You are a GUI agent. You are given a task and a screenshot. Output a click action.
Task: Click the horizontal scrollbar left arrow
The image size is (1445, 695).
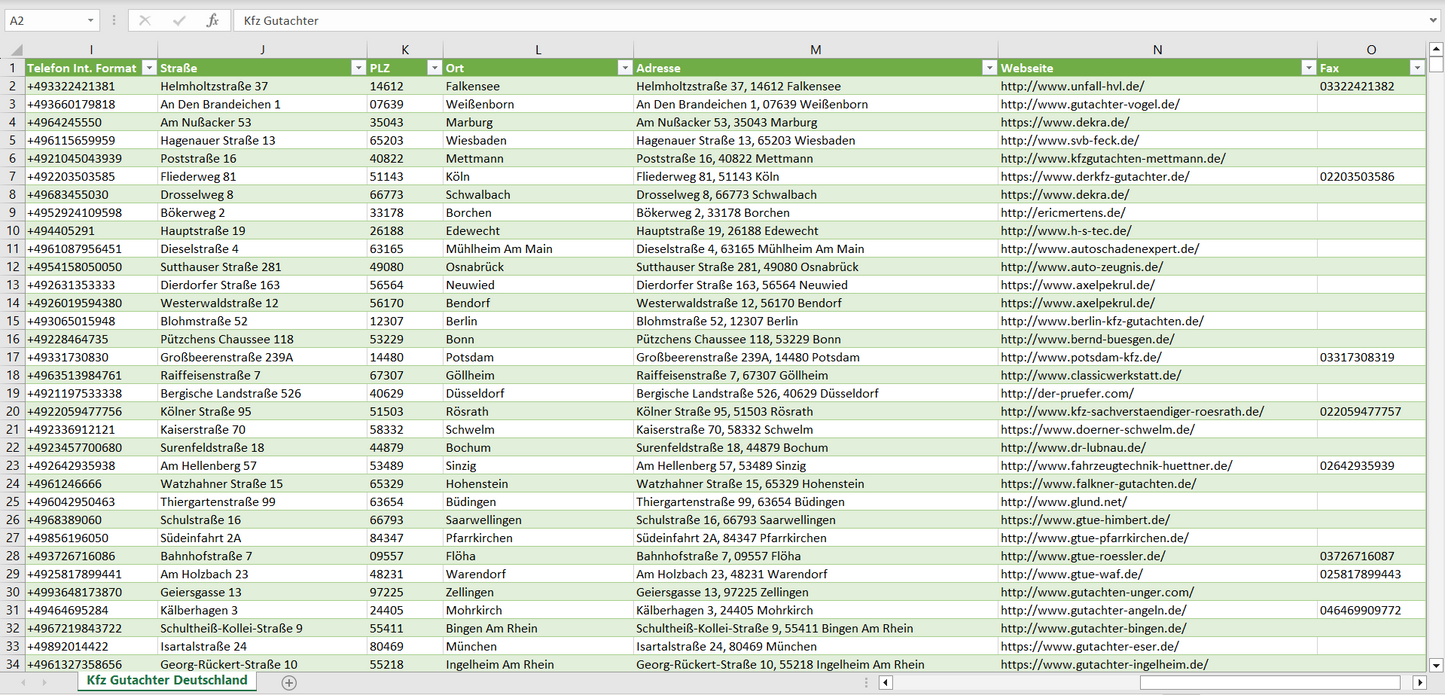pyautogui.click(x=885, y=682)
